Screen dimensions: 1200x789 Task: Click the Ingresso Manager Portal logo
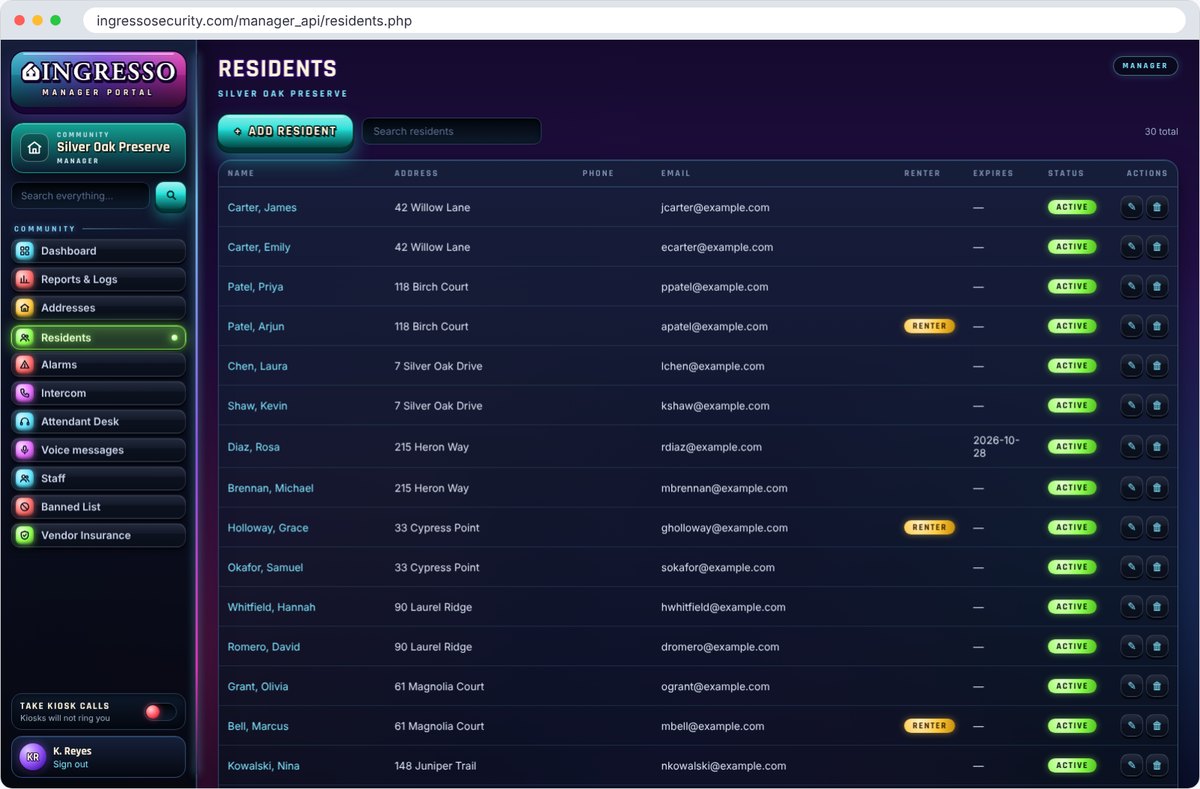coord(98,80)
